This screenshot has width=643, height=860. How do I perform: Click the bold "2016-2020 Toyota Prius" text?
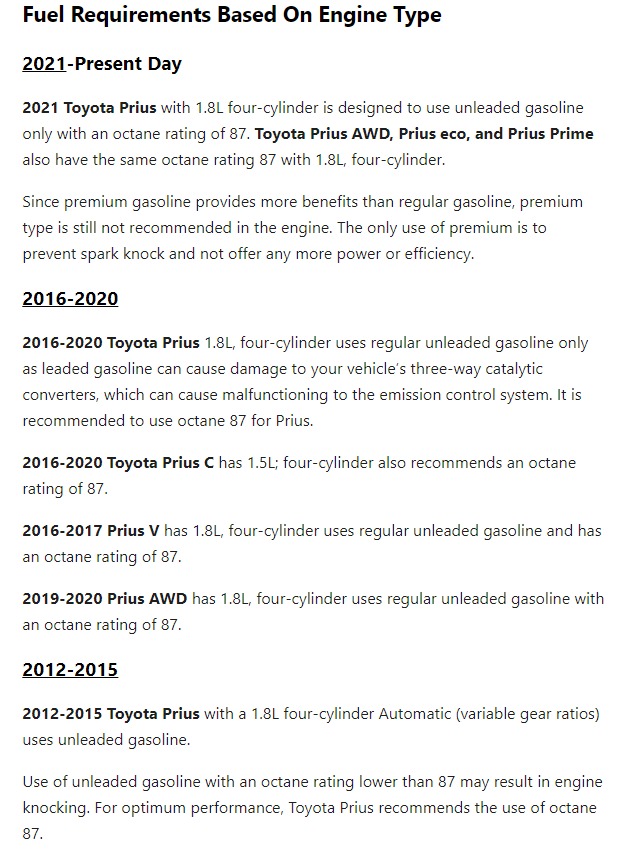click(x=110, y=343)
